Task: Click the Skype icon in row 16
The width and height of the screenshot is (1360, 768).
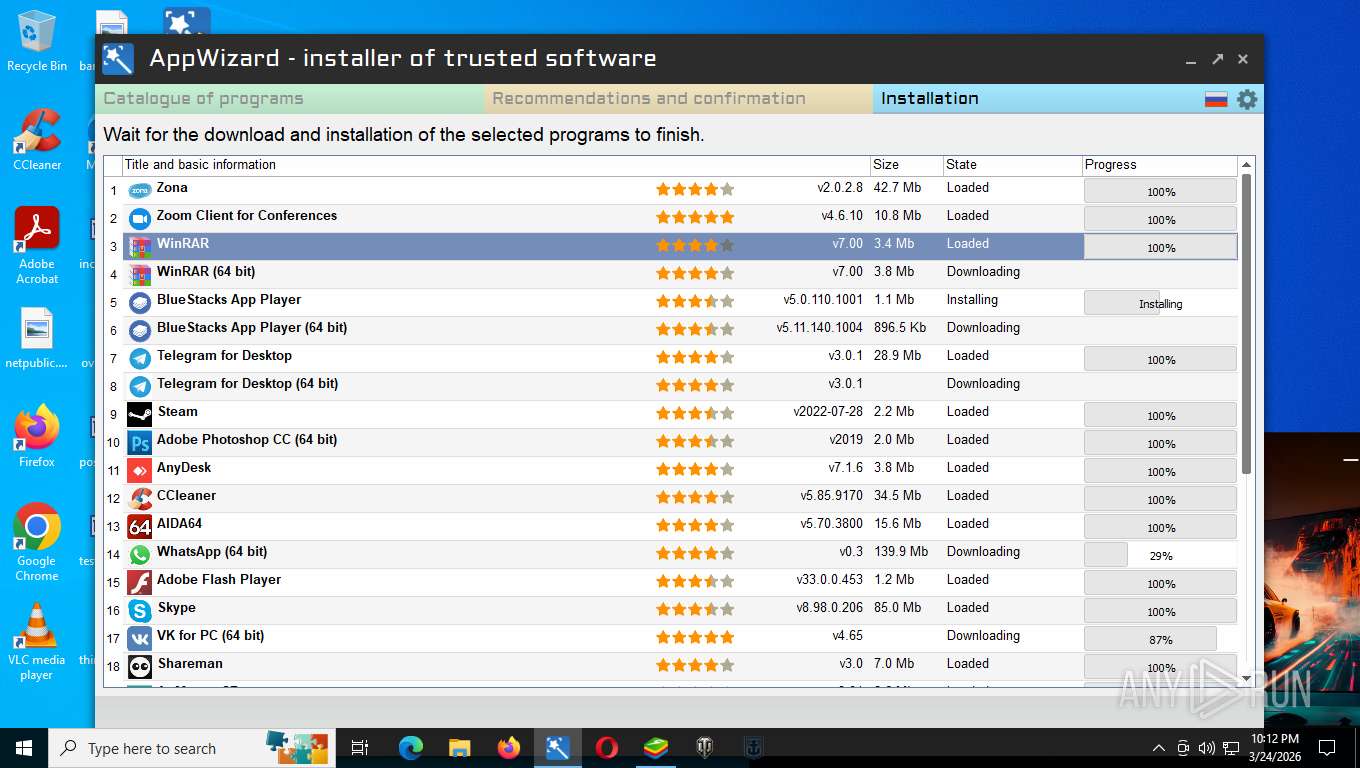Action: coord(140,610)
